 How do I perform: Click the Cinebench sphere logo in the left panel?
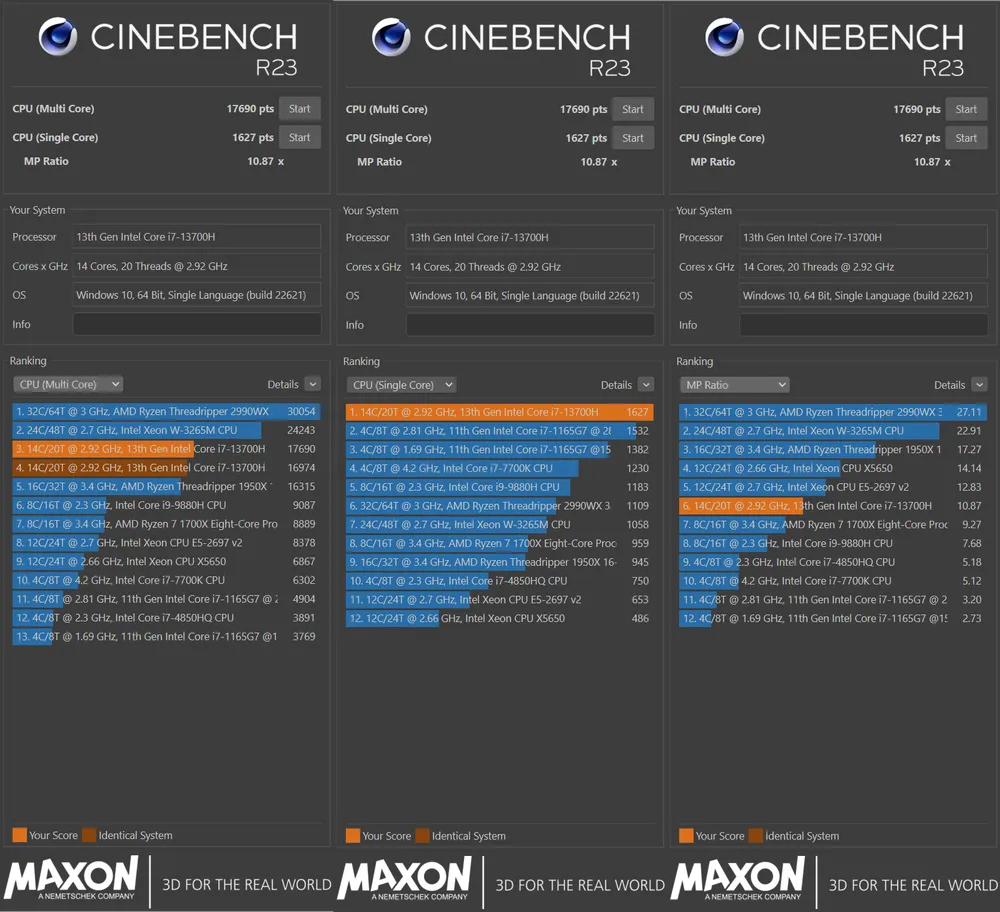(x=58, y=37)
